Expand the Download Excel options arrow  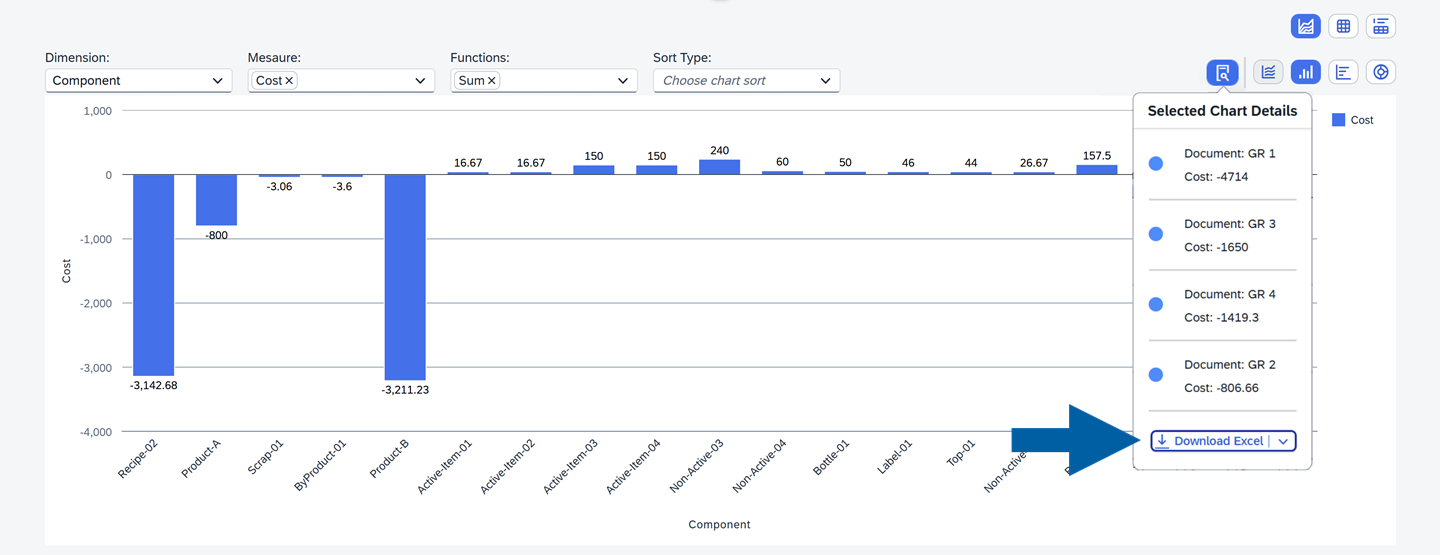(1283, 441)
